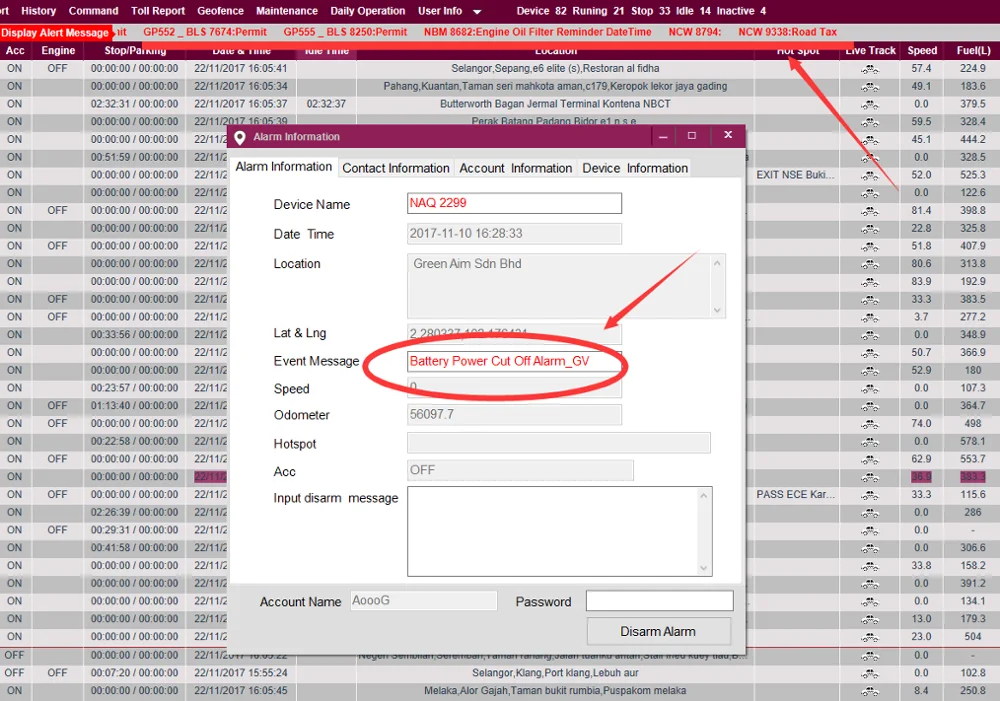Screen dimensions: 1000x701
Task: Open Live Track for the Selangor Sepang row
Action: [870, 69]
